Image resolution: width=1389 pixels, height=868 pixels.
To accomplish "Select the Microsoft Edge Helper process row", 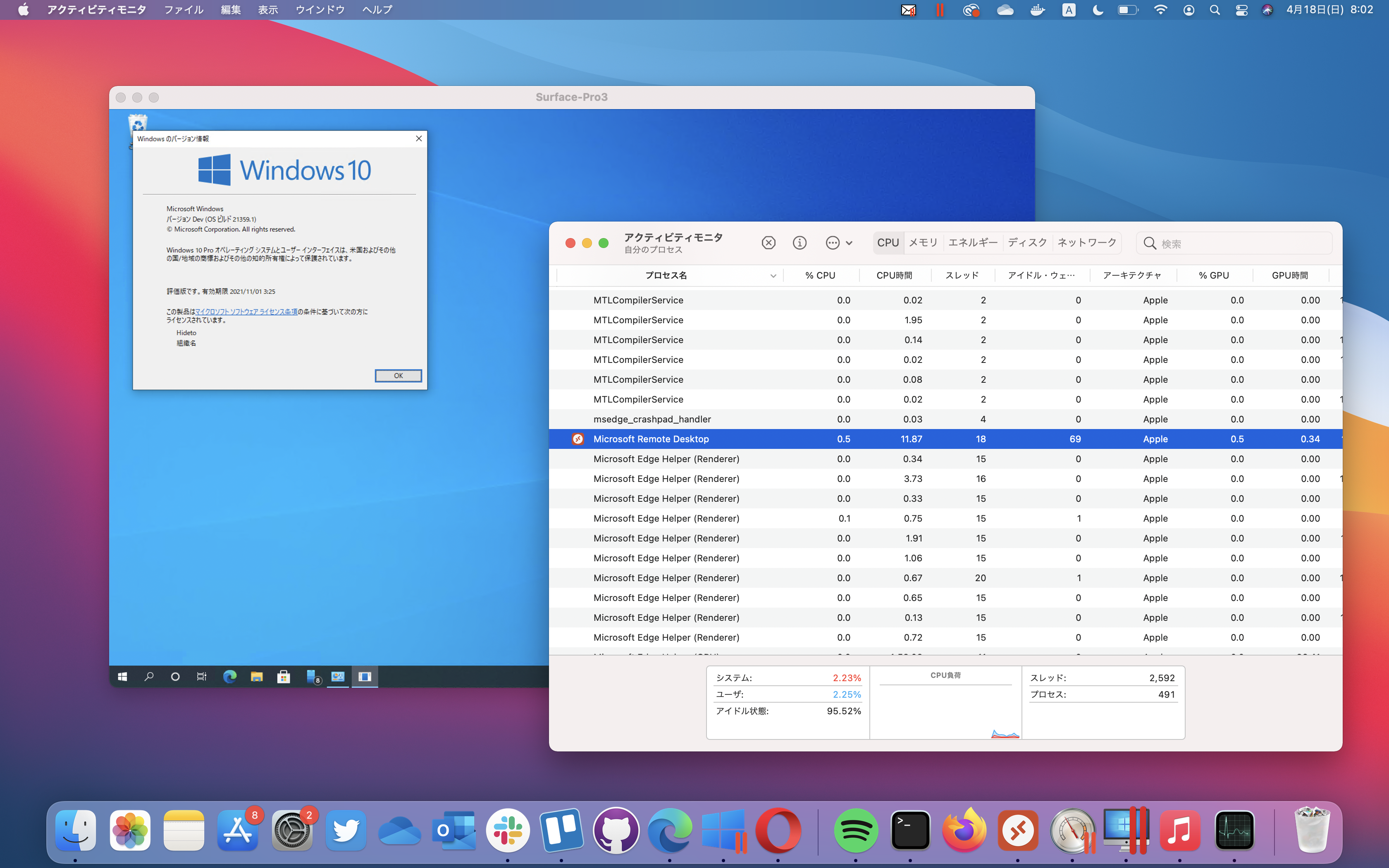I will (666, 459).
